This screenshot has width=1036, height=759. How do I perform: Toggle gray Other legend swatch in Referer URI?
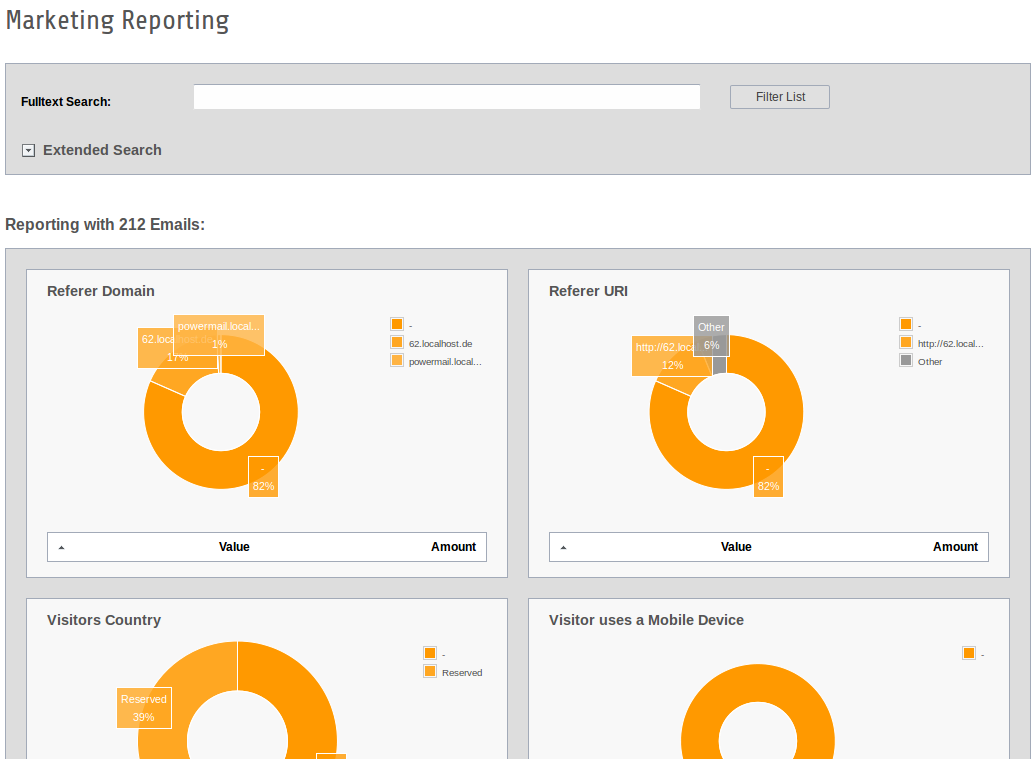906,360
